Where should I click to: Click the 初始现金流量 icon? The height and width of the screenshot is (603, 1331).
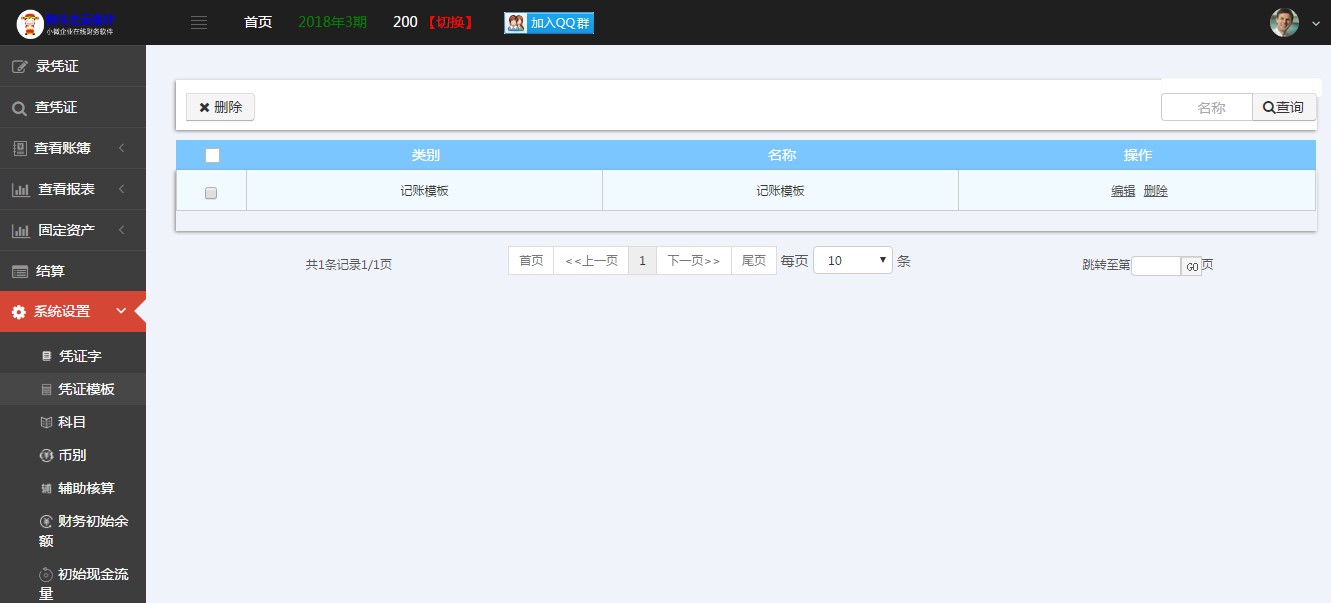(x=45, y=574)
